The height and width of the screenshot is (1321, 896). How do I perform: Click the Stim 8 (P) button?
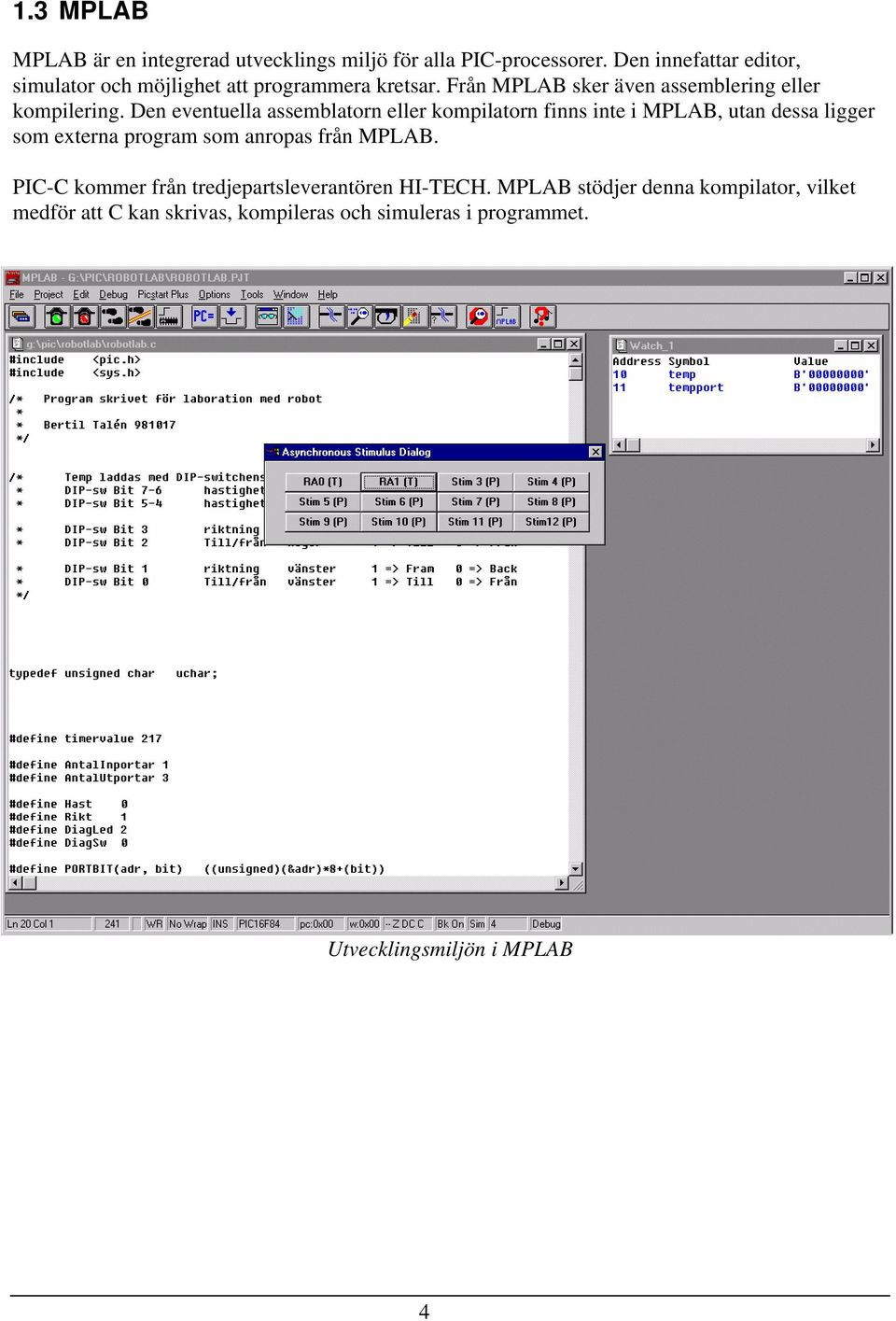(x=552, y=502)
